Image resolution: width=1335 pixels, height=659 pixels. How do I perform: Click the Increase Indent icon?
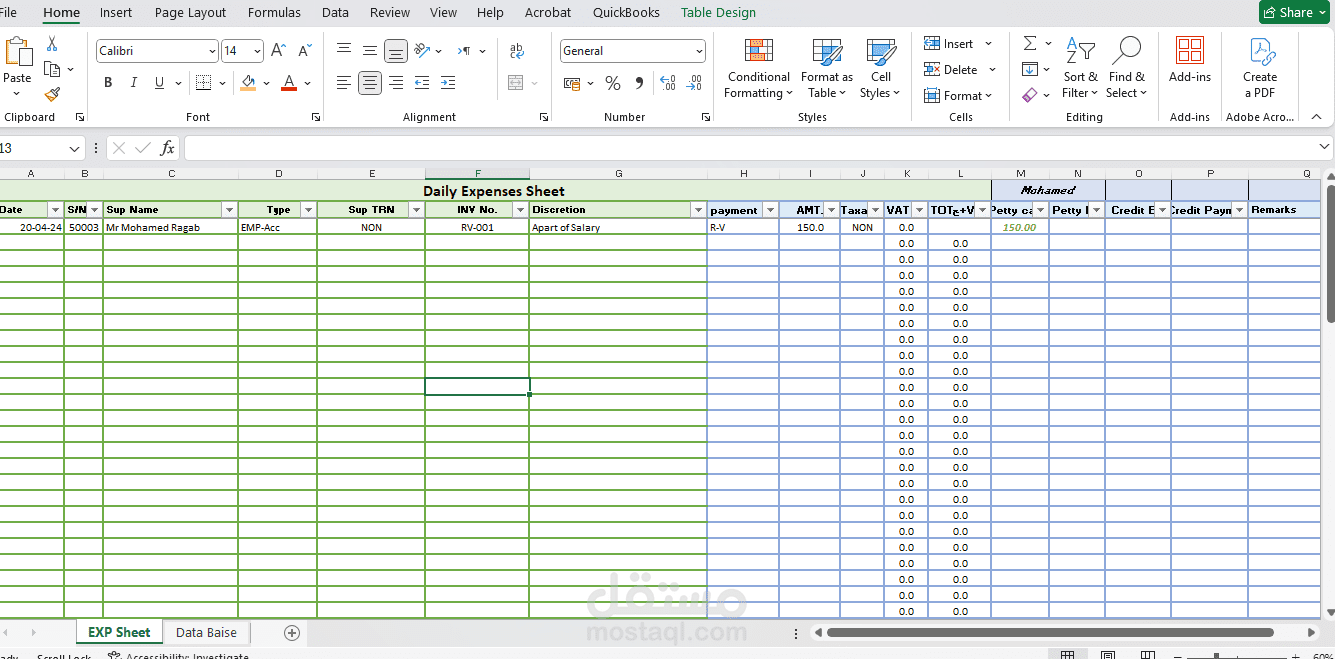448,83
